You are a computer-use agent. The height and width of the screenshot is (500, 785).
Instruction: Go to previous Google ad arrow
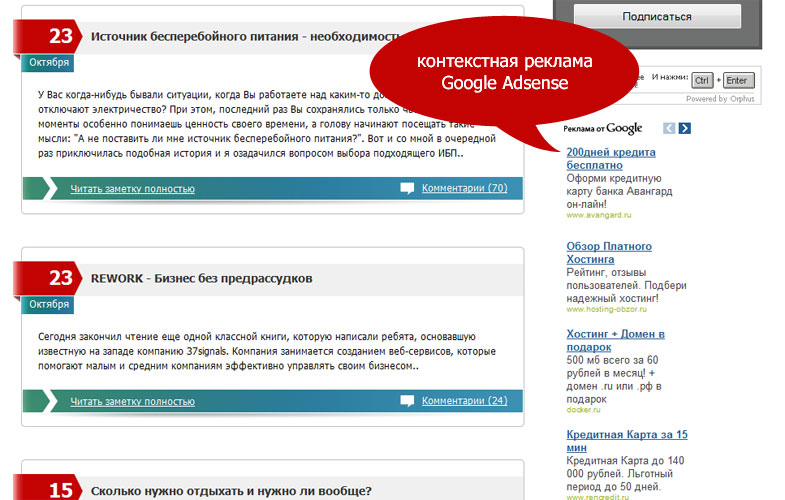[x=669, y=128]
